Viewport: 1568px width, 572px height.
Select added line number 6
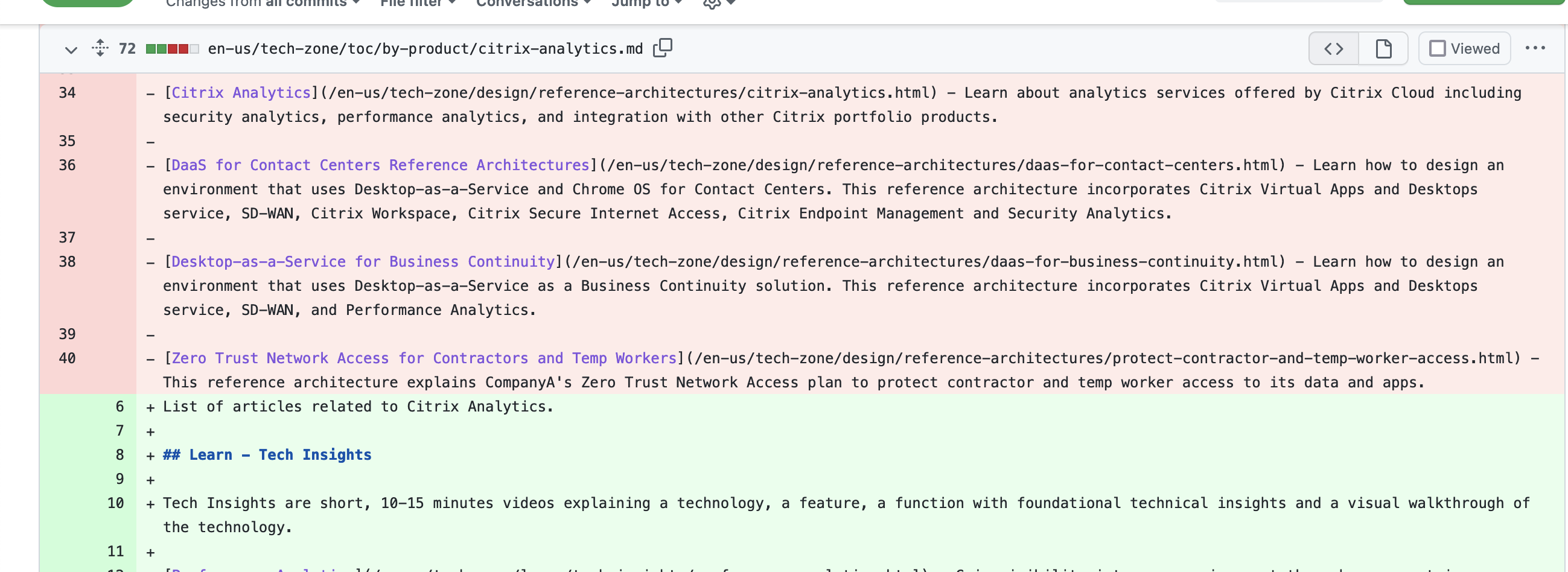pos(120,407)
